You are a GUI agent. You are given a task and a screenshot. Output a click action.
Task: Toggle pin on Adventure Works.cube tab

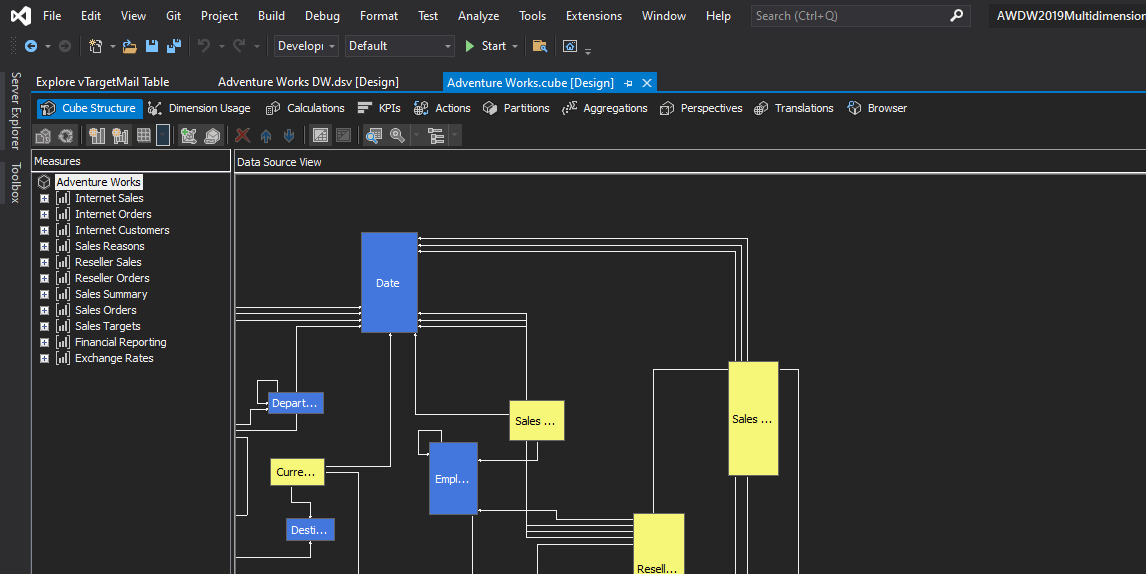point(628,83)
